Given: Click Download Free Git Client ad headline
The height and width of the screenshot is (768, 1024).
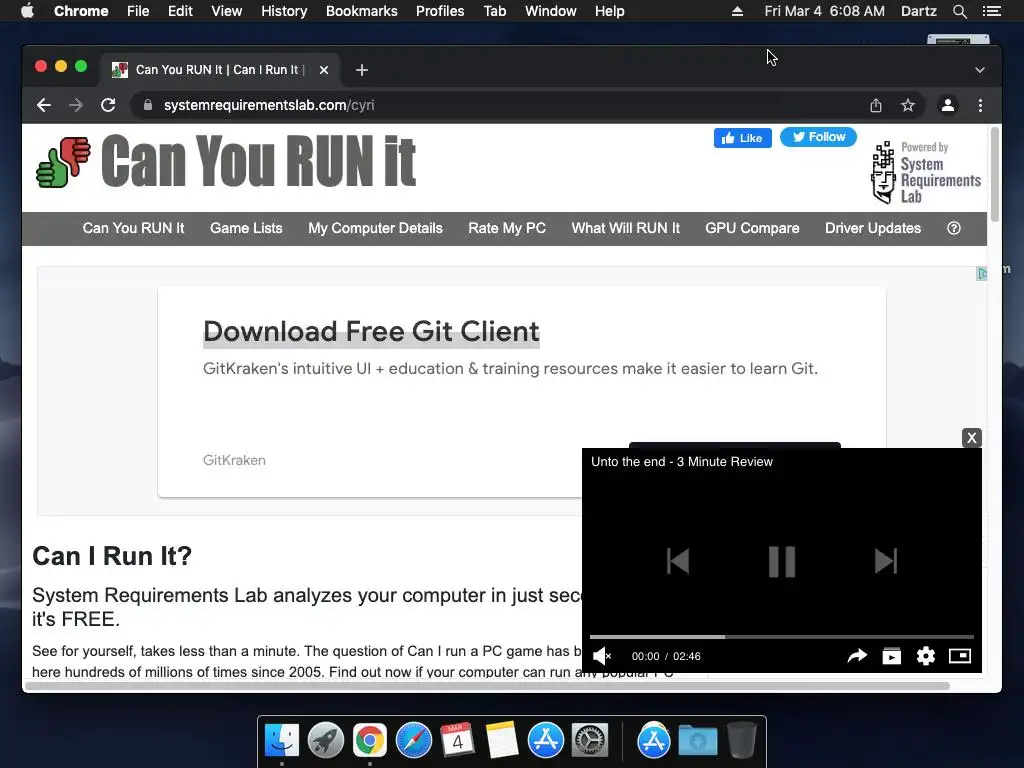Looking at the screenshot, I should point(371,331).
